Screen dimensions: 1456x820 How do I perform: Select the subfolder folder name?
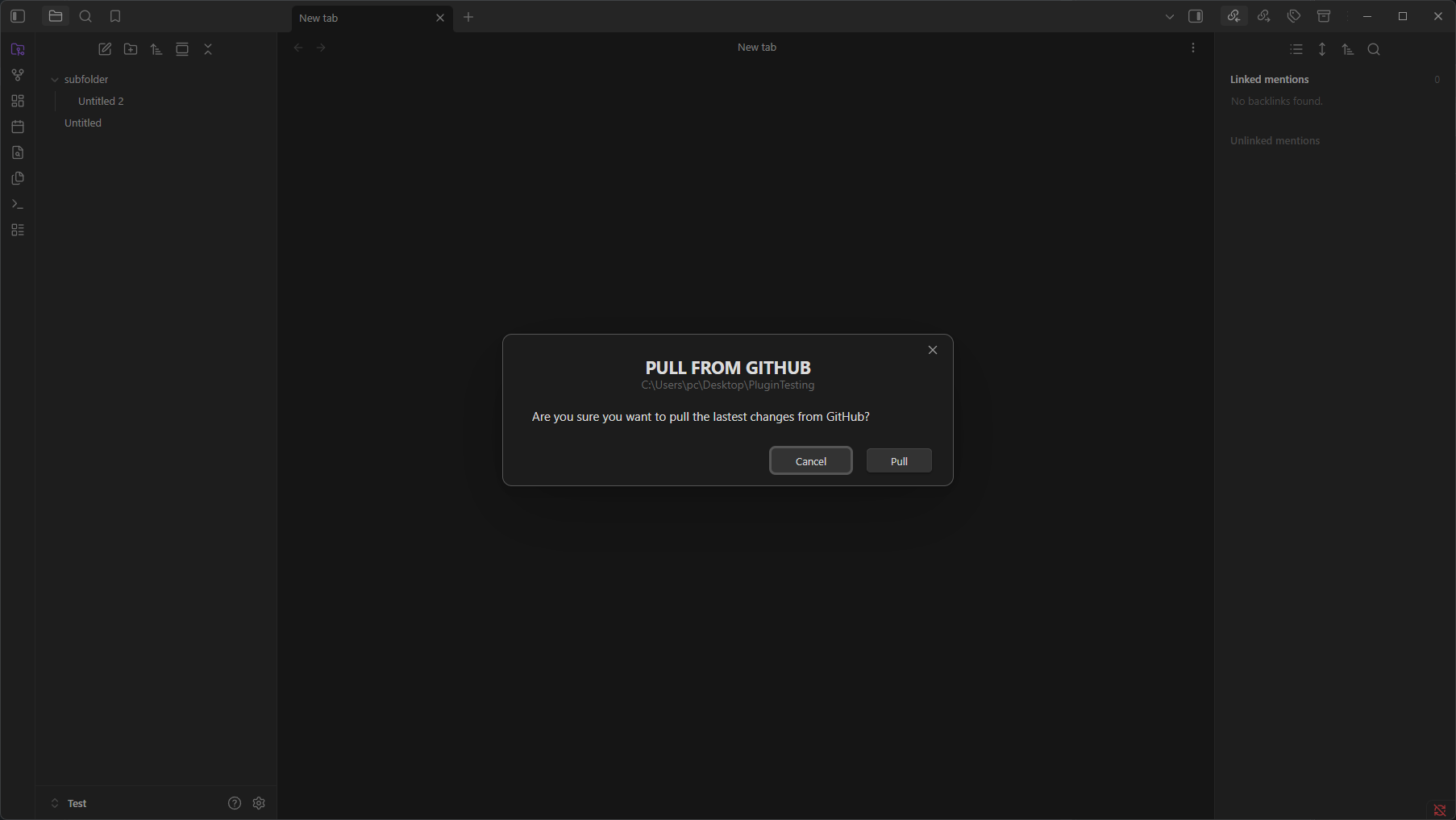86,79
